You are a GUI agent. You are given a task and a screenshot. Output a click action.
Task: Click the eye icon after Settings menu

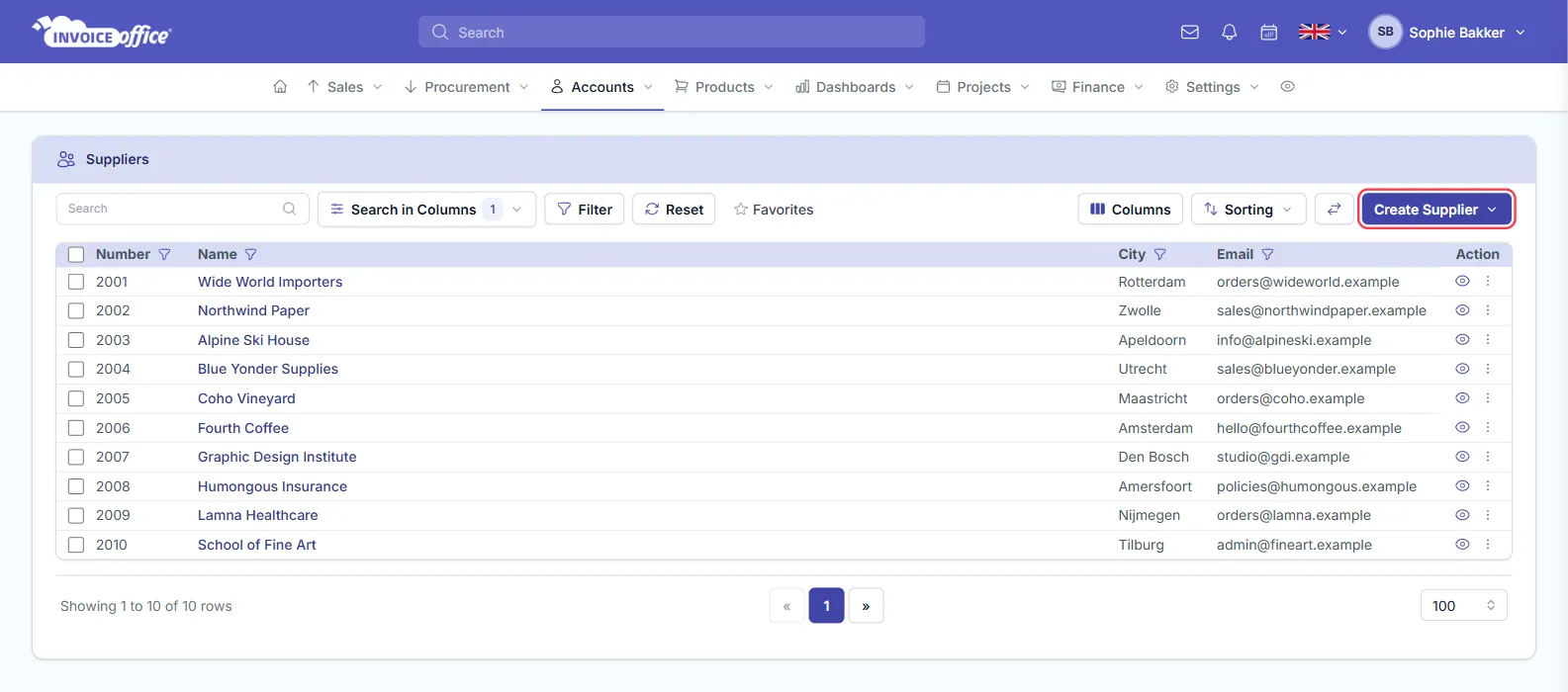[x=1287, y=87]
